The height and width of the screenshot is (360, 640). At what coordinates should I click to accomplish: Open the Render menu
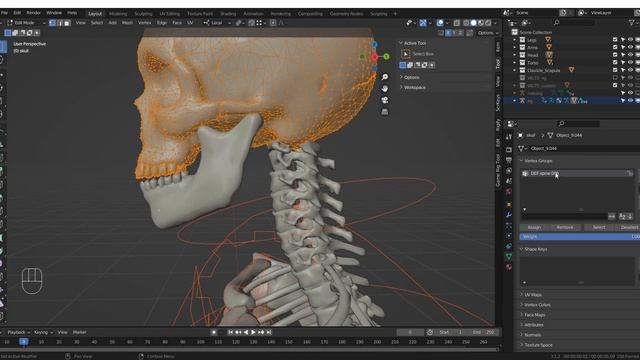pos(33,13)
